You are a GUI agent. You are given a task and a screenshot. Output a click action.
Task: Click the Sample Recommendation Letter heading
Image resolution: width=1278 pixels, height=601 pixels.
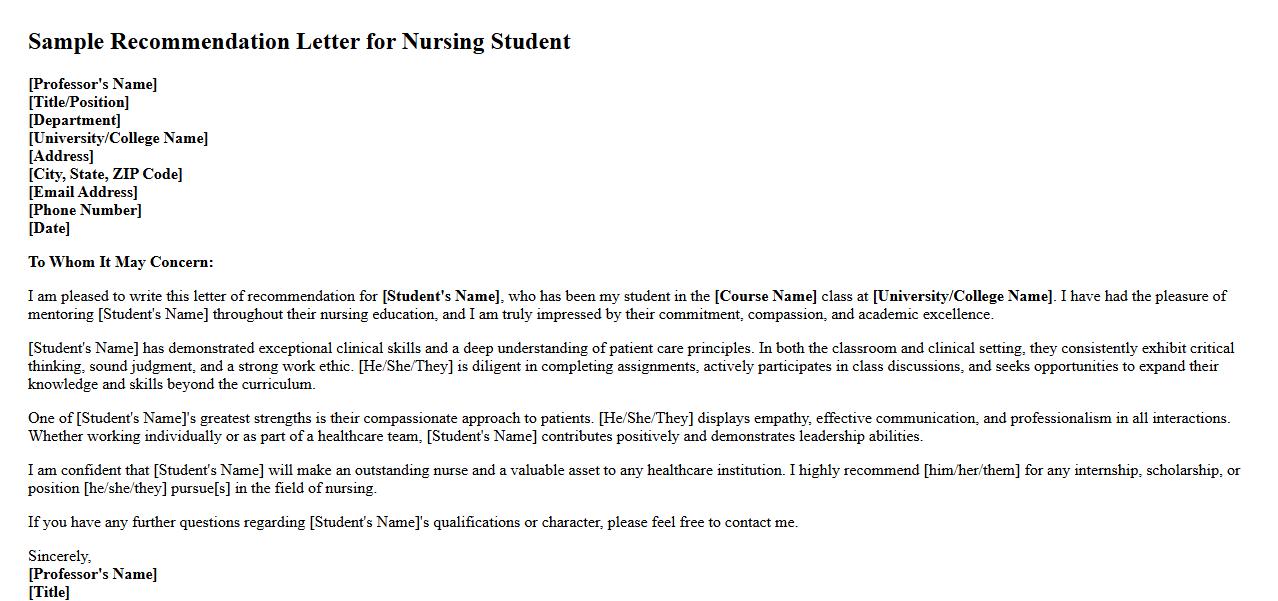pyautogui.click(x=299, y=42)
